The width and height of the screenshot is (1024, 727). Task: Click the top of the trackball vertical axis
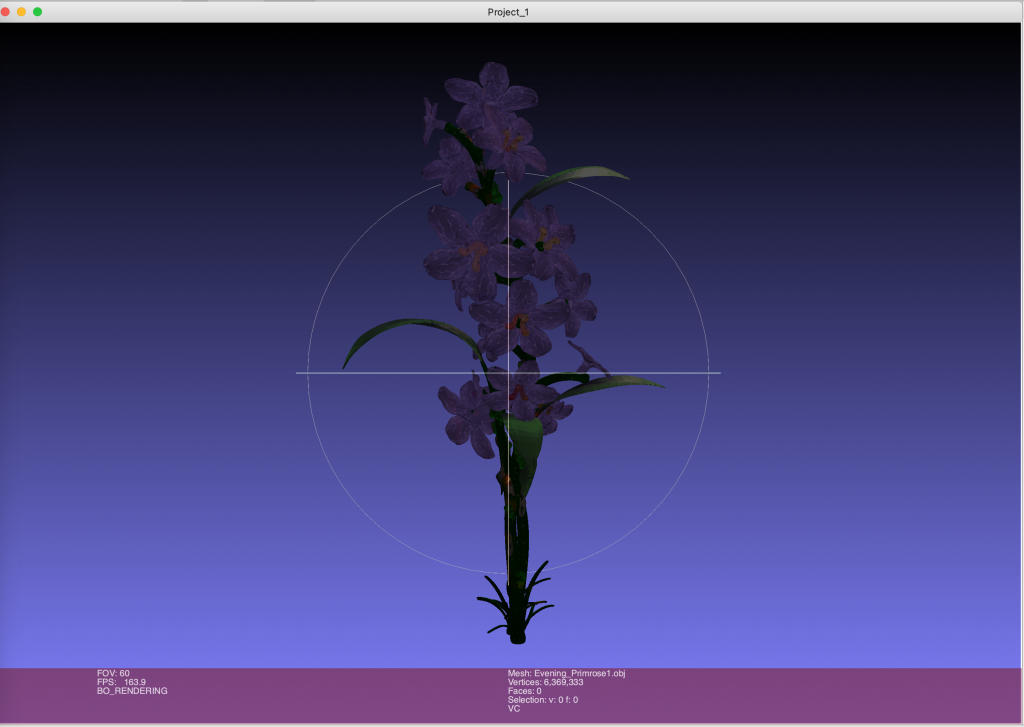(508, 182)
